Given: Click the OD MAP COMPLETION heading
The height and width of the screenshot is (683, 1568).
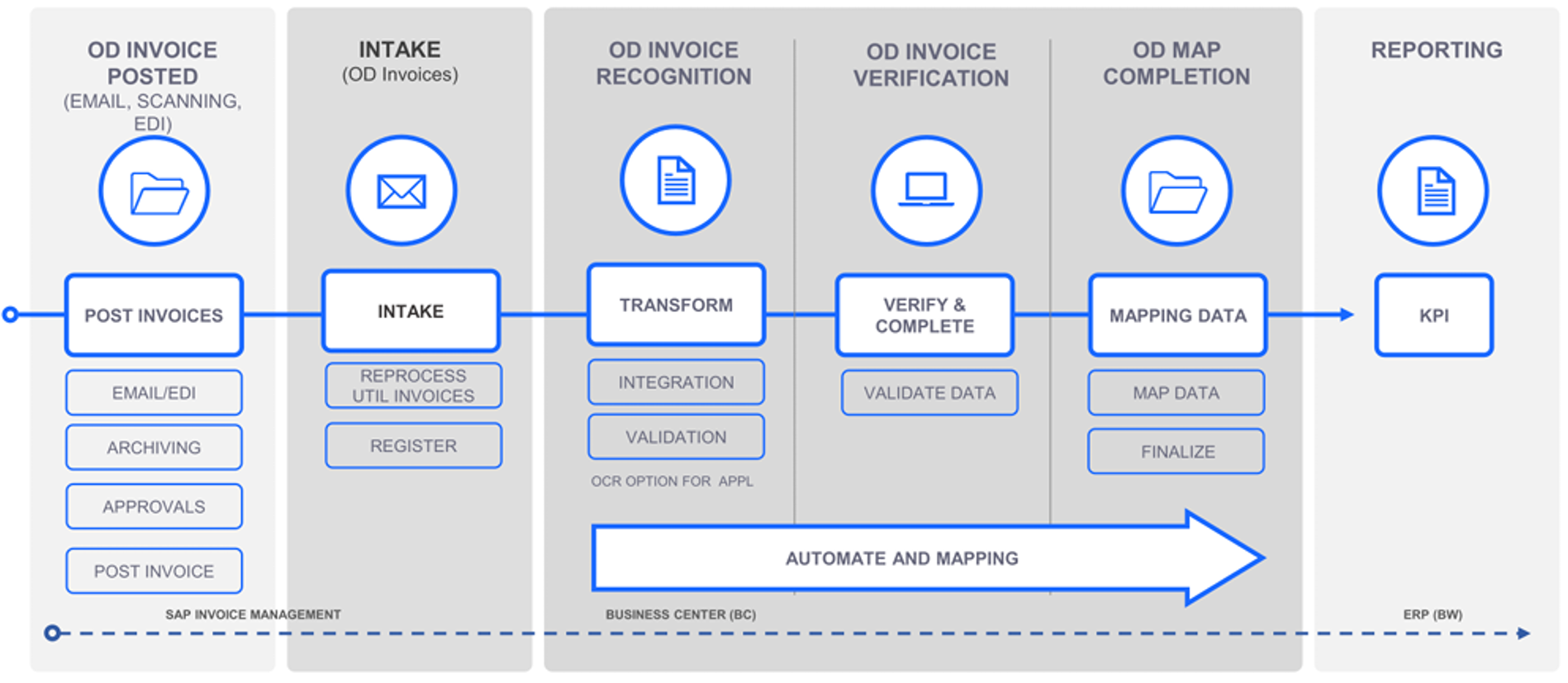Looking at the screenshot, I should click(1176, 63).
